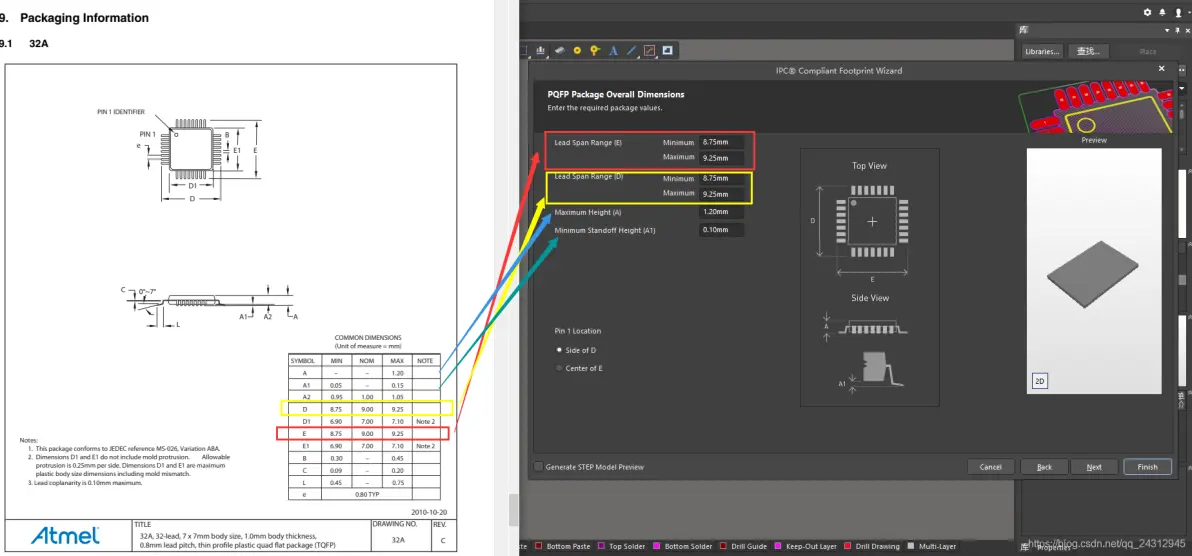This screenshot has width=1192, height=556.
Task: Choose the place pad circle tool
Action: [x=577, y=51]
